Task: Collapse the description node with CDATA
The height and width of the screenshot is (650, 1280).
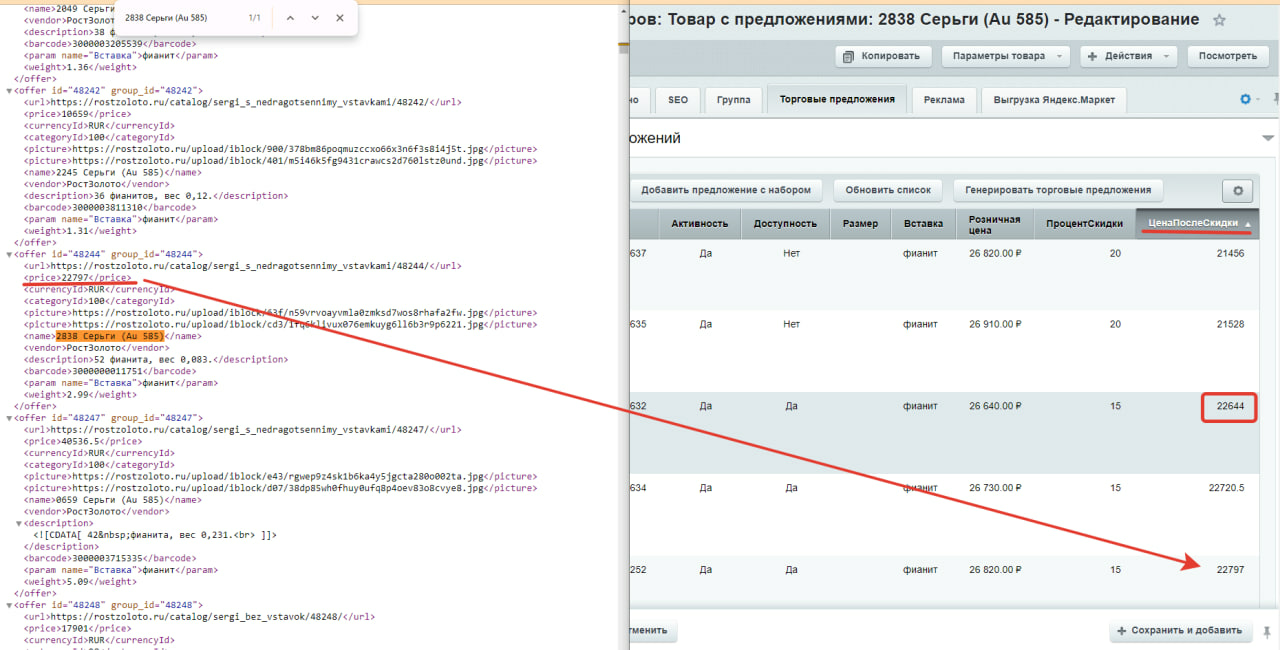Action: point(20,523)
